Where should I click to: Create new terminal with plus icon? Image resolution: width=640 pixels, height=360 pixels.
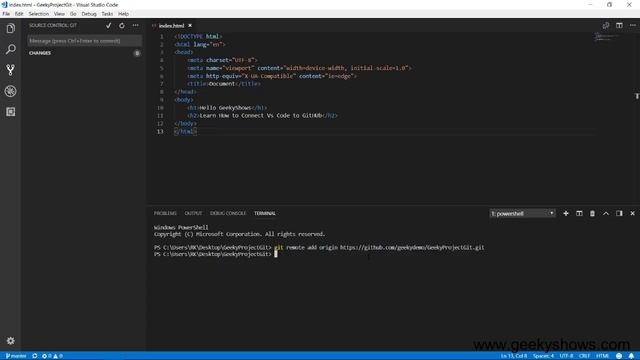(566, 213)
